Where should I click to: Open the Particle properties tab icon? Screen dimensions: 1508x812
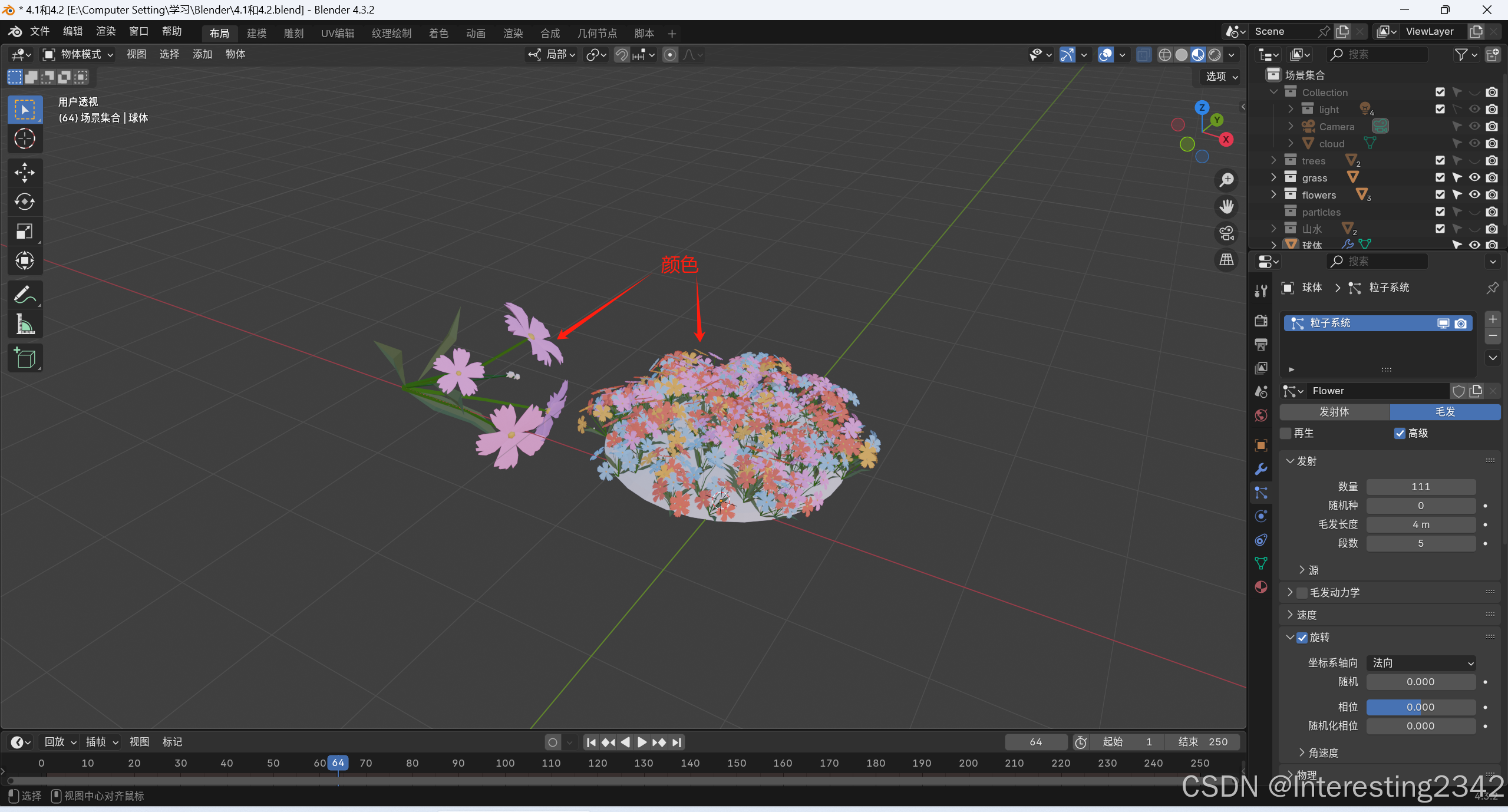[1260, 493]
